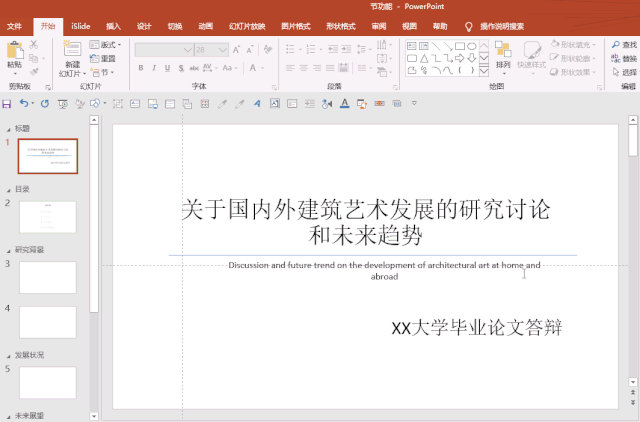Click the align left paragraph icon
This screenshot has height=422, width=640.
pos(290,68)
